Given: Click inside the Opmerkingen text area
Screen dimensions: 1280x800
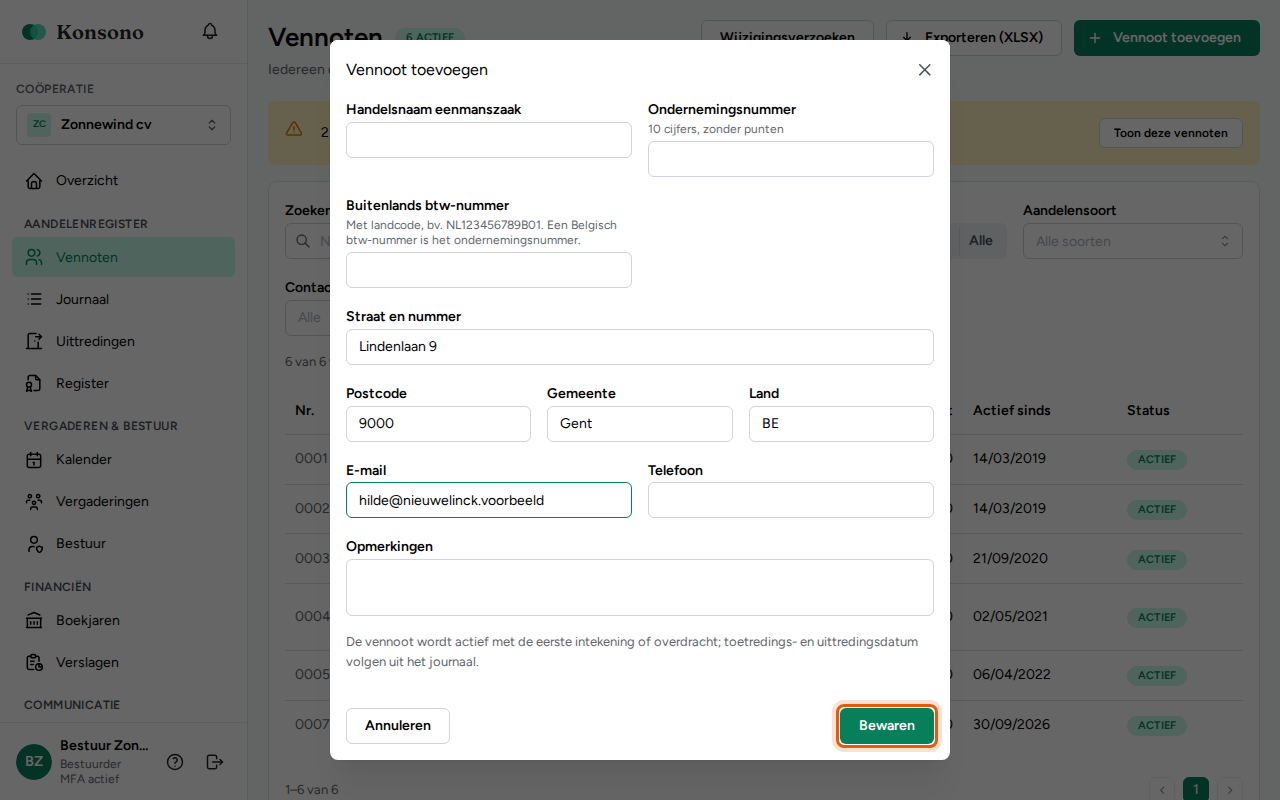Looking at the screenshot, I should pyautogui.click(x=640, y=587).
